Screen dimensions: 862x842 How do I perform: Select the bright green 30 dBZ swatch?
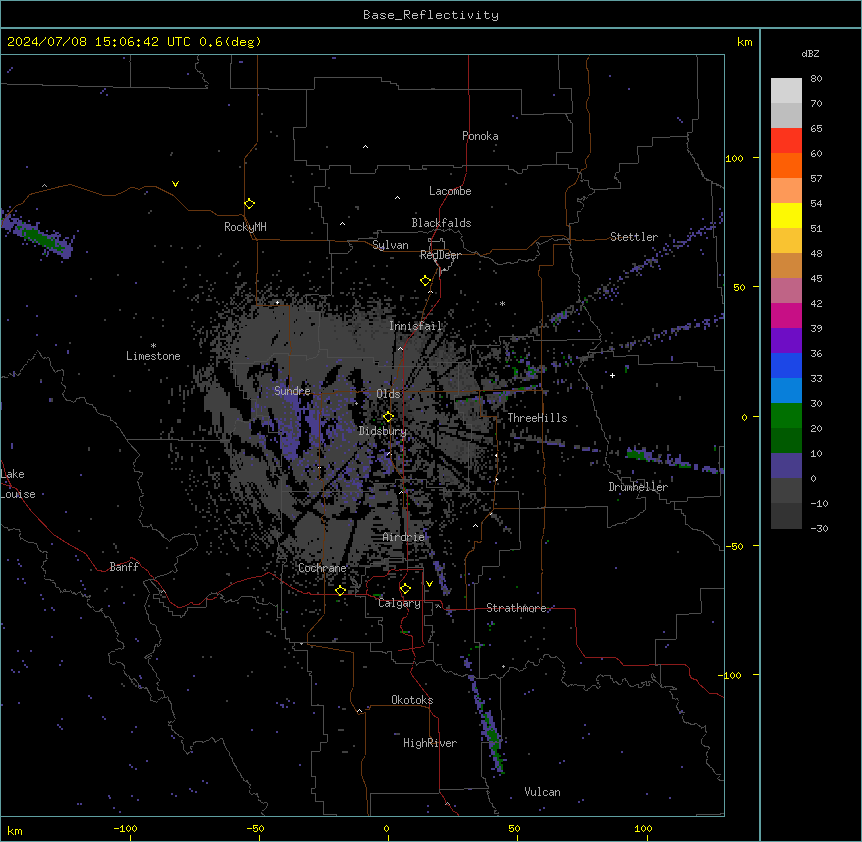[x=786, y=416]
